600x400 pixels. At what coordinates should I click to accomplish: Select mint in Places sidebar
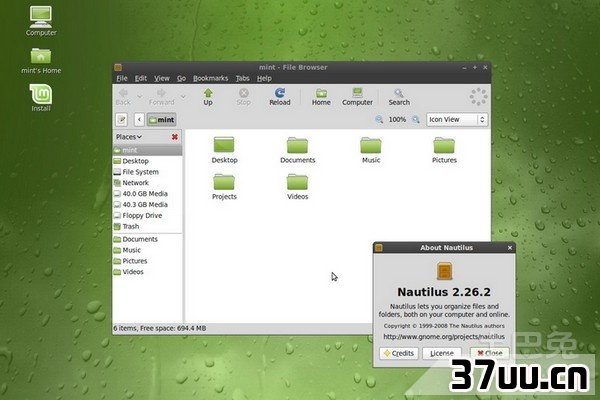point(147,150)
